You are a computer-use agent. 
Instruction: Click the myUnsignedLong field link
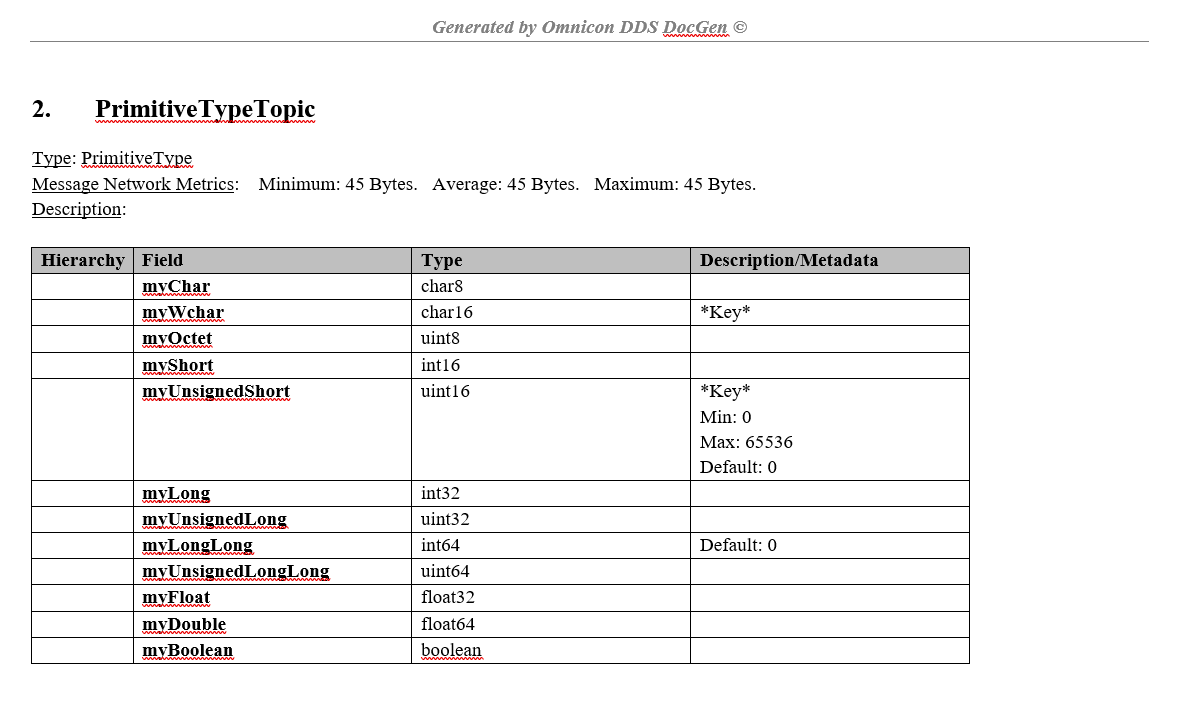(213, 519)
